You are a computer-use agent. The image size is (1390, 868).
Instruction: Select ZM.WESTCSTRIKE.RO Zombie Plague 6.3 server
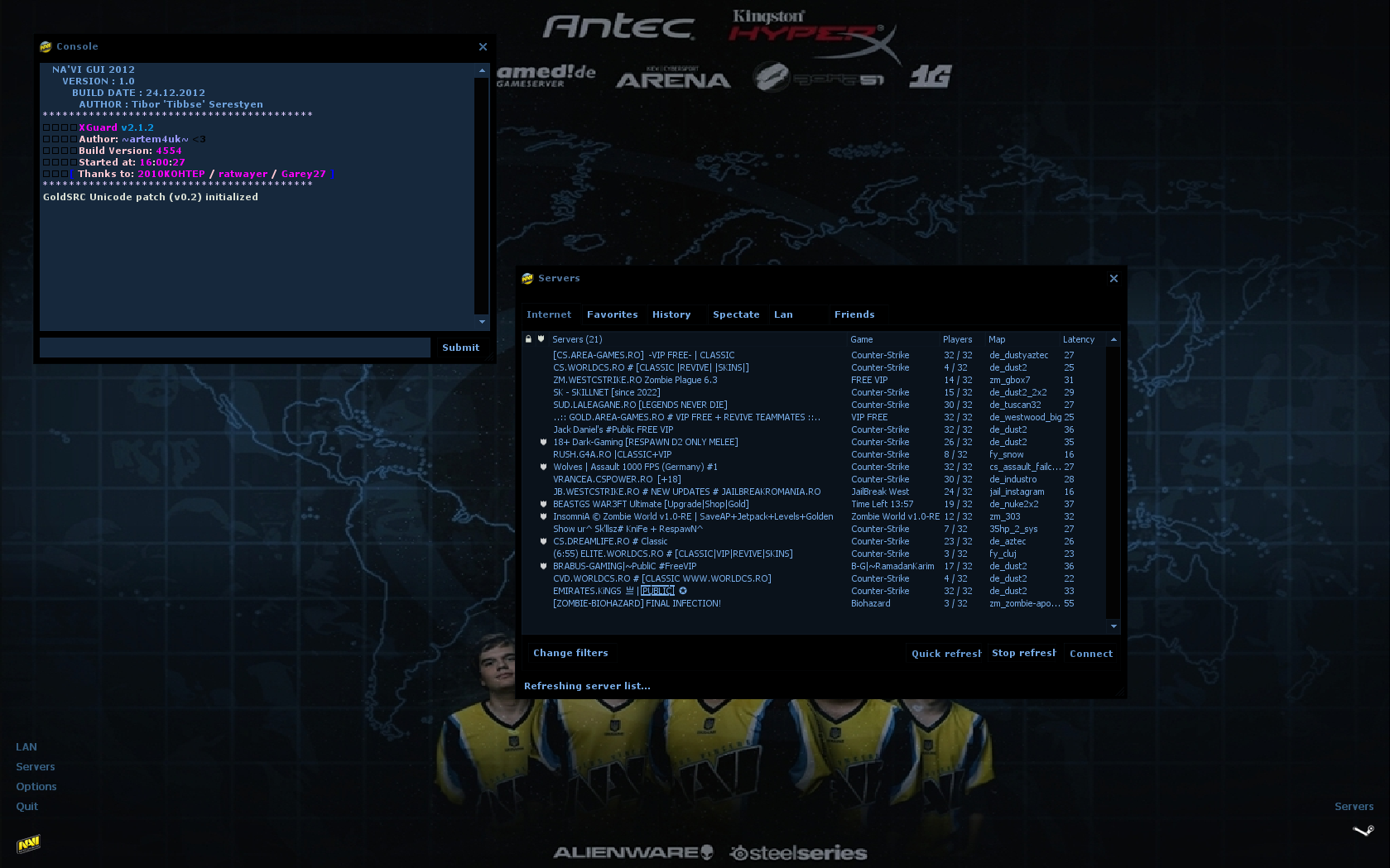[815, 380]
